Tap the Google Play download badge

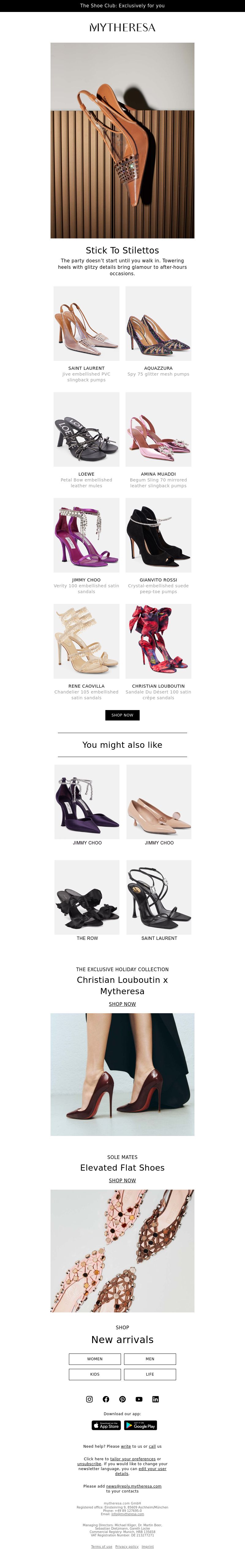(x=141, y=1426)
